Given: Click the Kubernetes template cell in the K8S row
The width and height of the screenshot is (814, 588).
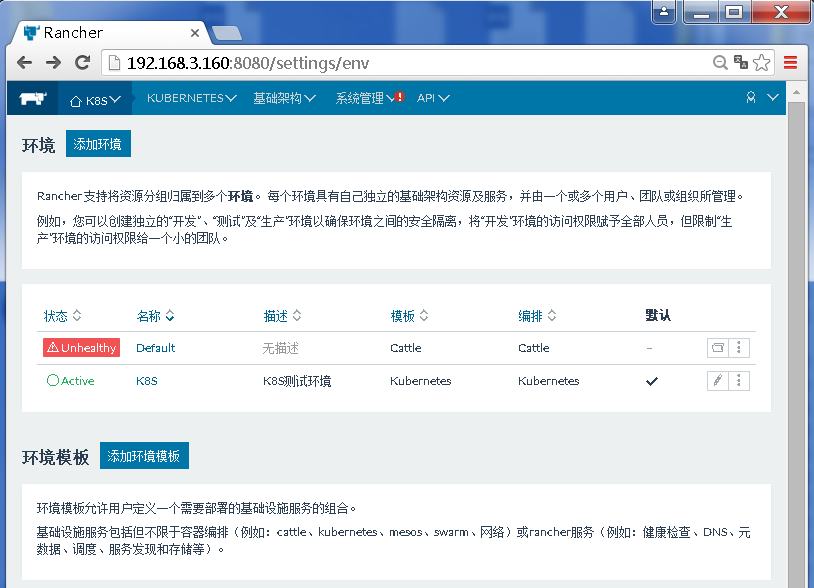Looking at the screenshot, I should pos(420,381).
